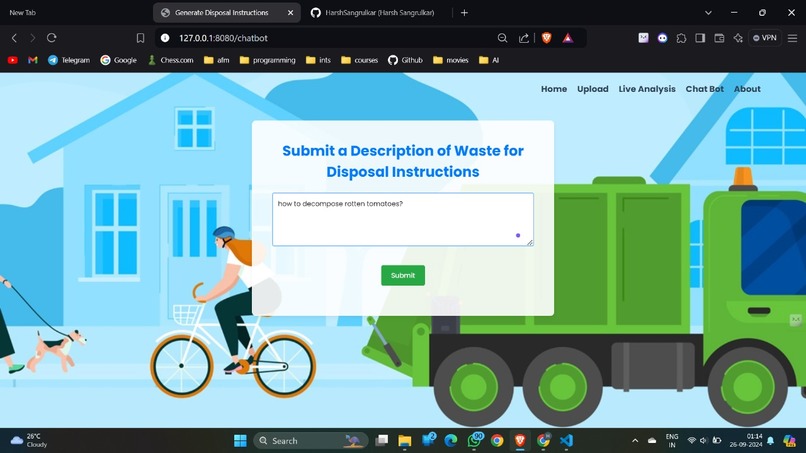
Task: Go back to the previous page
Action: pos(14,38)
